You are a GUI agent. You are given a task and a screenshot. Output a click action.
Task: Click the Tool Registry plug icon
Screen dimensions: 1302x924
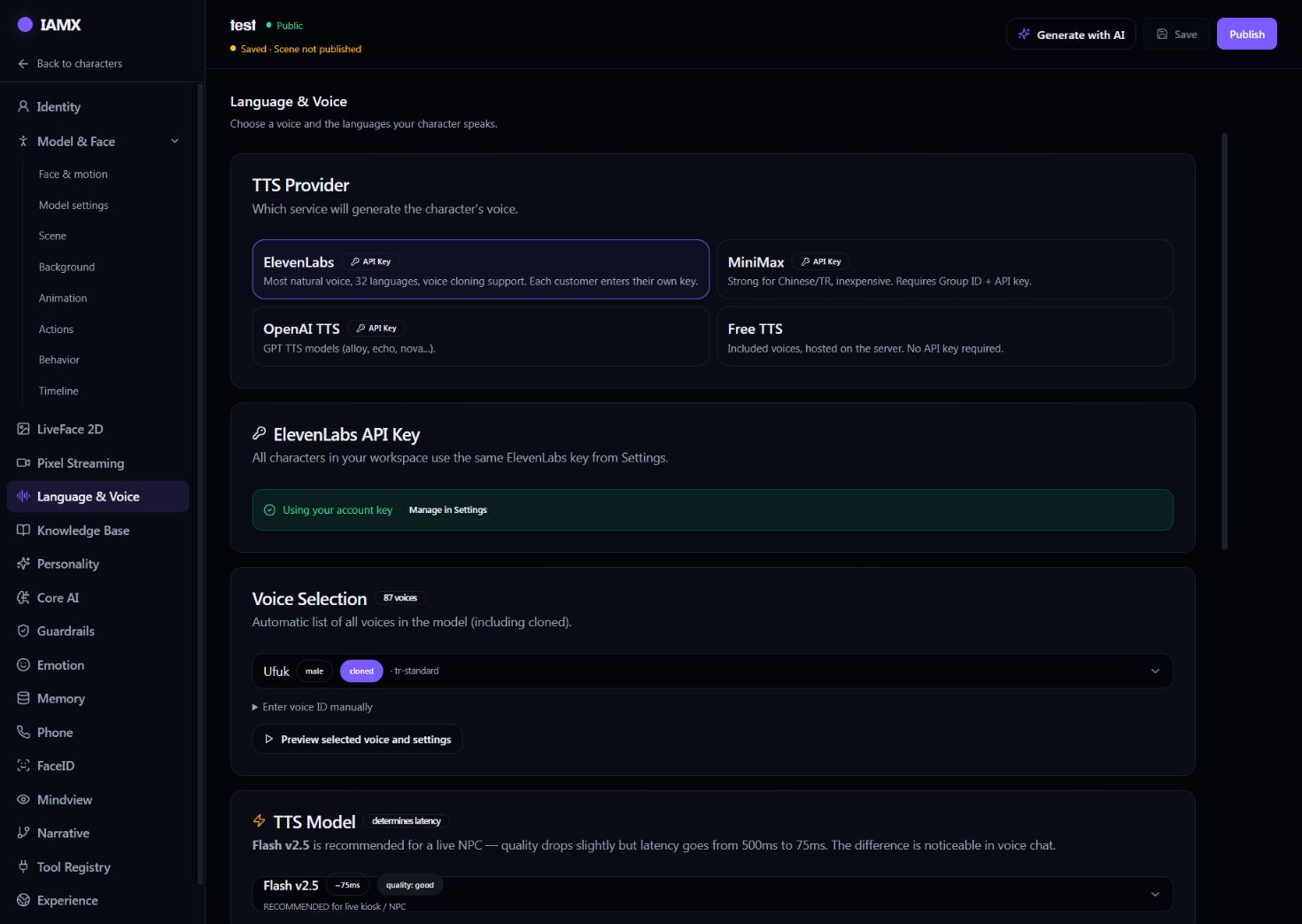(x=23, y=866)
